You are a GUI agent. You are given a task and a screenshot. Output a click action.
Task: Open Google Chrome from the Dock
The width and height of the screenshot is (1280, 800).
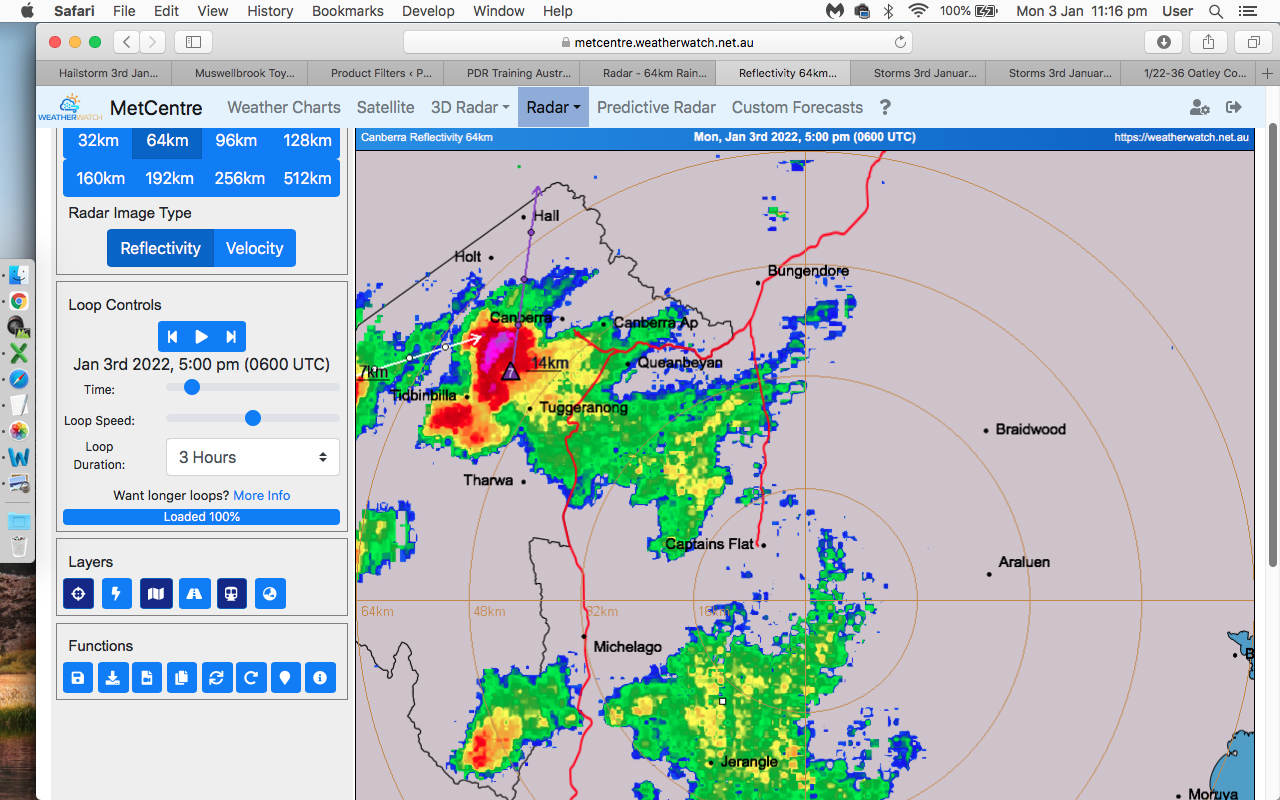[x=18, y=301]
